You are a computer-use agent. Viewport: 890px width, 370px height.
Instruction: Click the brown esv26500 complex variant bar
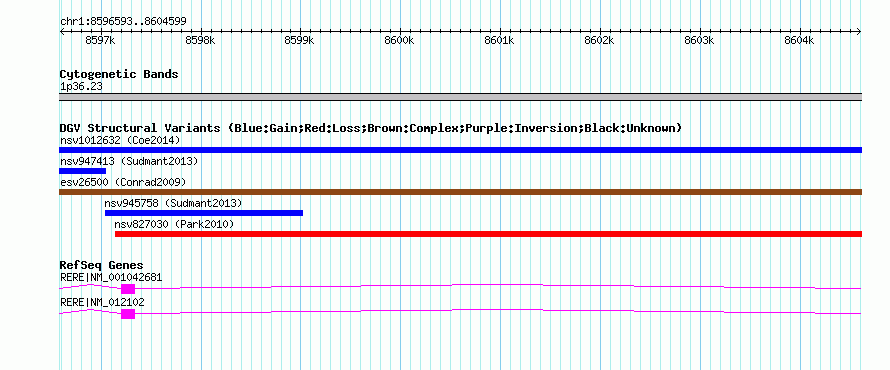click(460, 192)
